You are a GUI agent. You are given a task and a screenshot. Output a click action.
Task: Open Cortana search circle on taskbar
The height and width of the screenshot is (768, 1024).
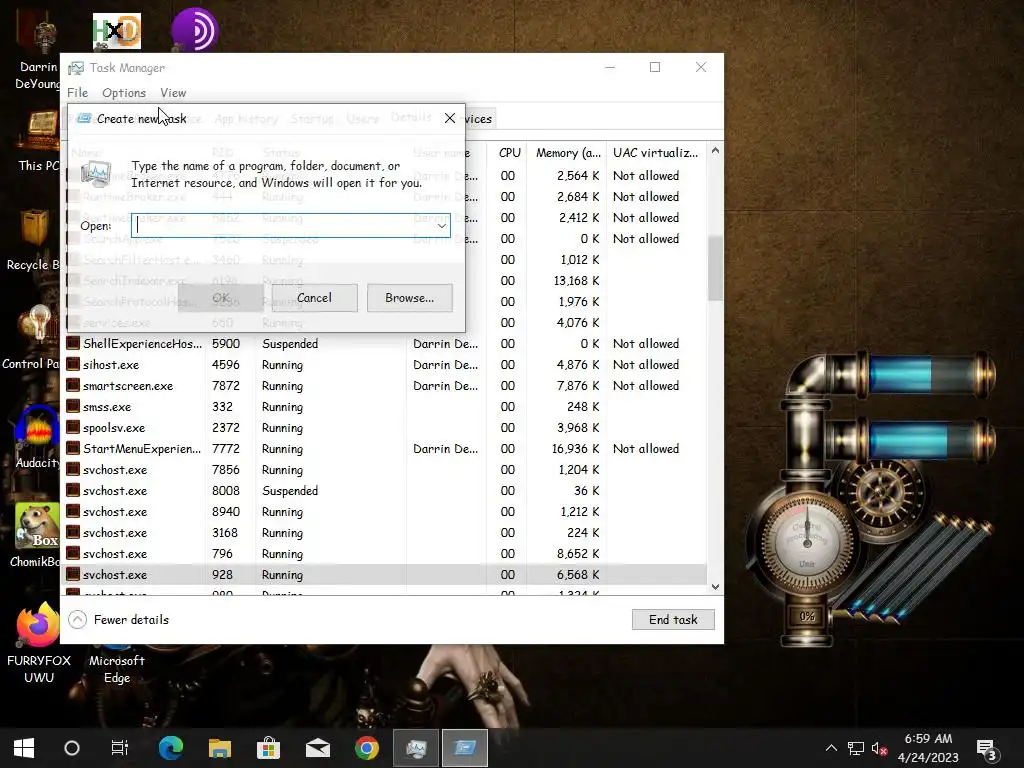(x=72, y=748)
